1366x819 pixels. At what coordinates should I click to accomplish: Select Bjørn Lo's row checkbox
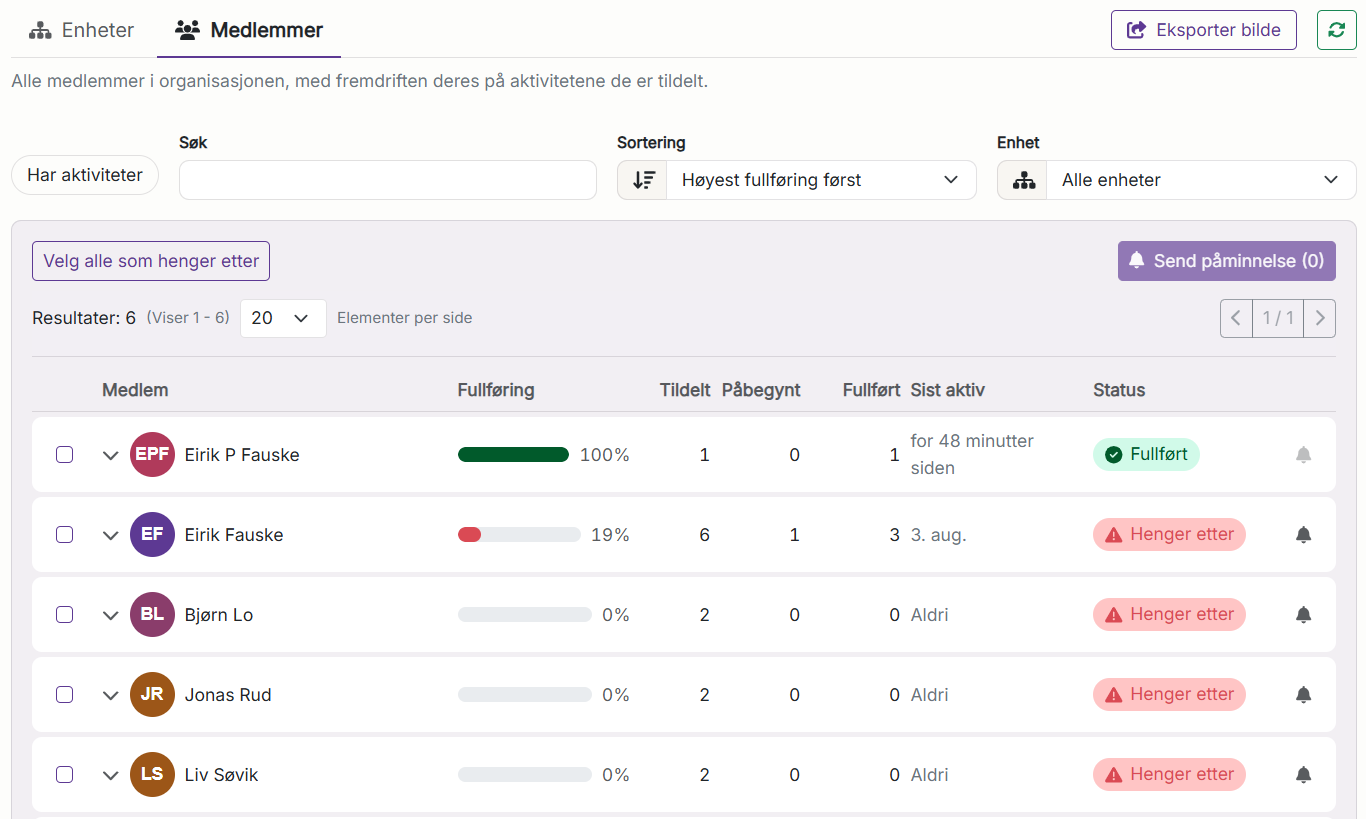coord(64,615)
